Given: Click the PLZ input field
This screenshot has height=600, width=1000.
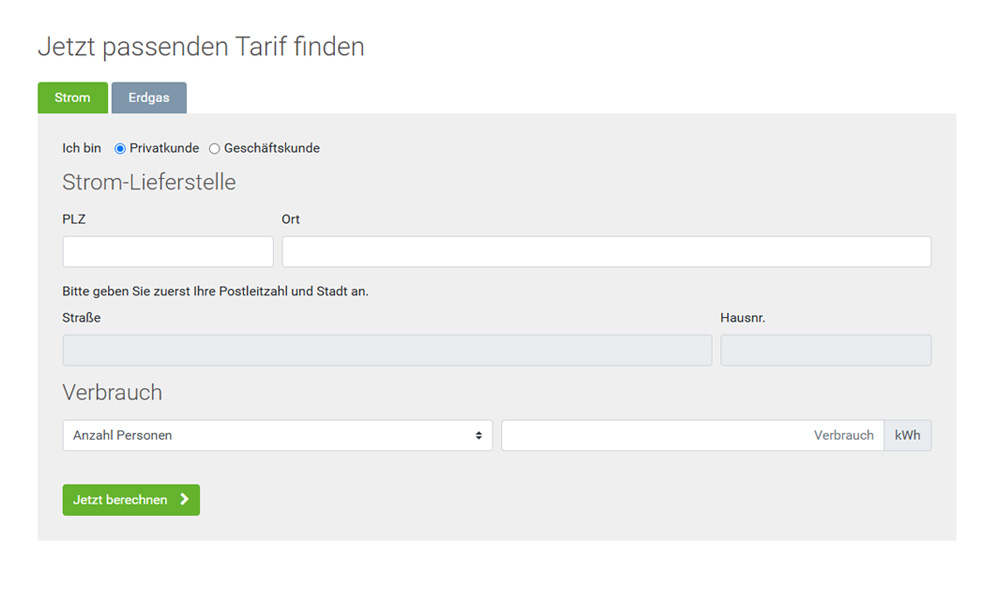Looking at the screenshot, I should pyautogui.click(x=168, y=252).
